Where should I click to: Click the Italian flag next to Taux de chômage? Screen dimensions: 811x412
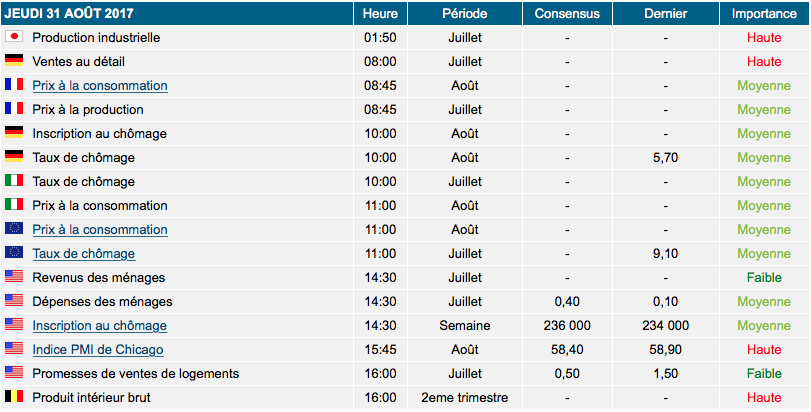pyautogui.click(x=14, y=180)
